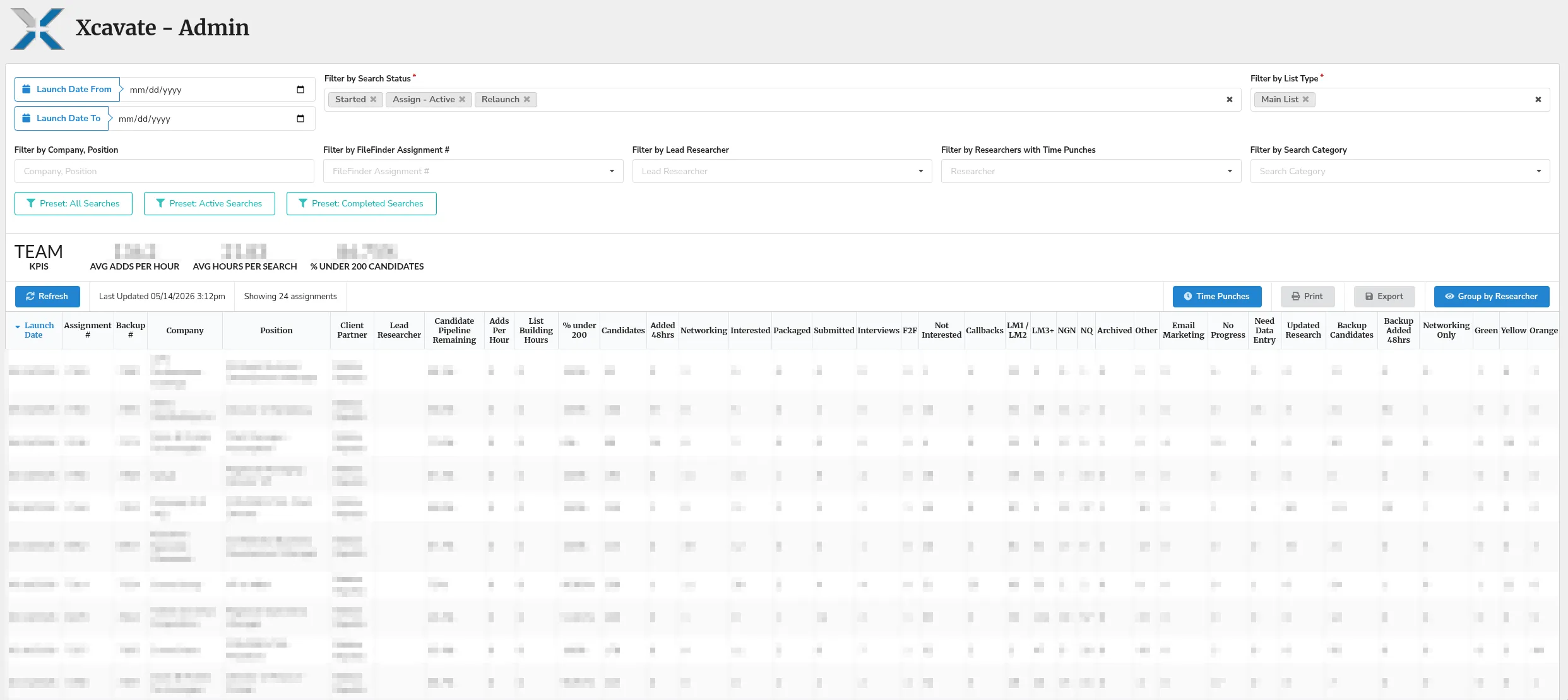Sort by Networking column header
Screen dimensions: 1568x700
point(704,330)
